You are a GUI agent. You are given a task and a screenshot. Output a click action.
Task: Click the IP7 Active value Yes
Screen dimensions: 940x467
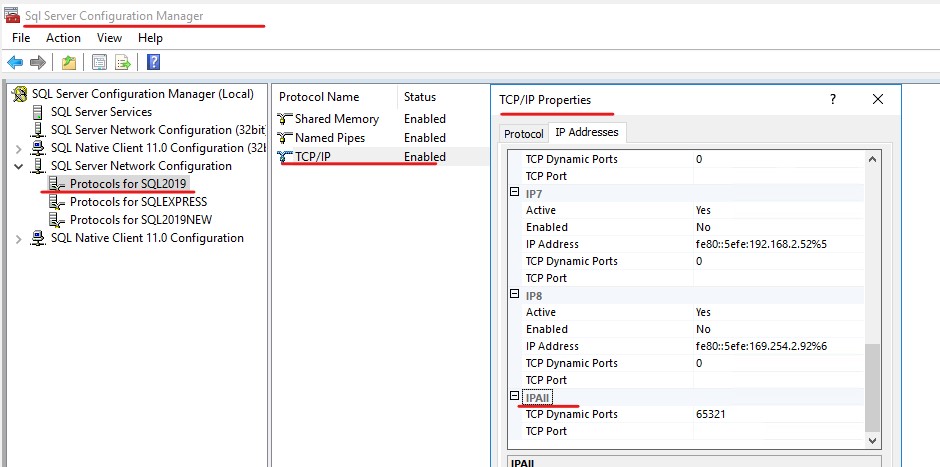(703, 210)
